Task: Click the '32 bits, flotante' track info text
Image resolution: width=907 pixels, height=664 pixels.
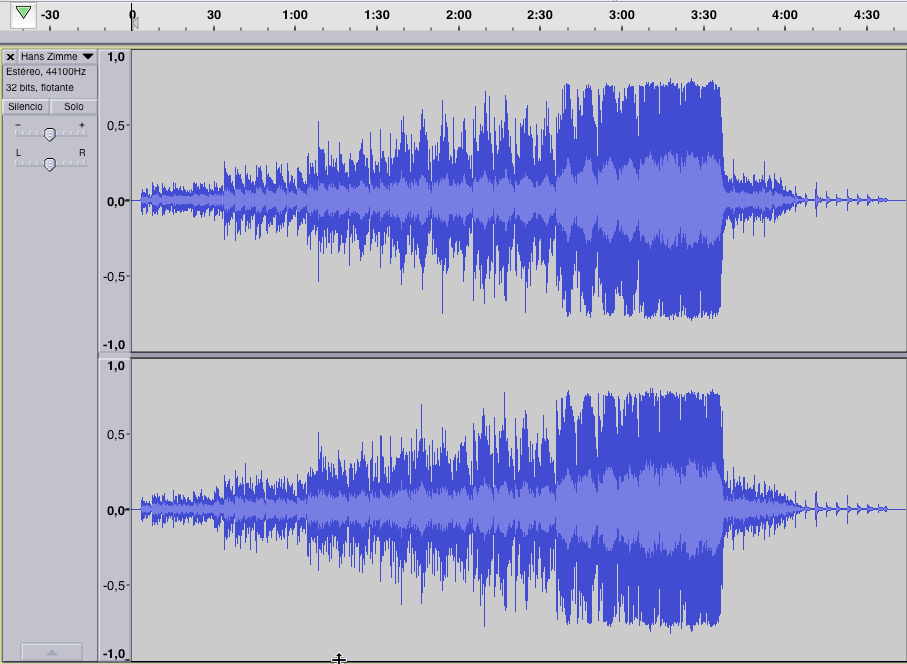Action: [39, 87]
